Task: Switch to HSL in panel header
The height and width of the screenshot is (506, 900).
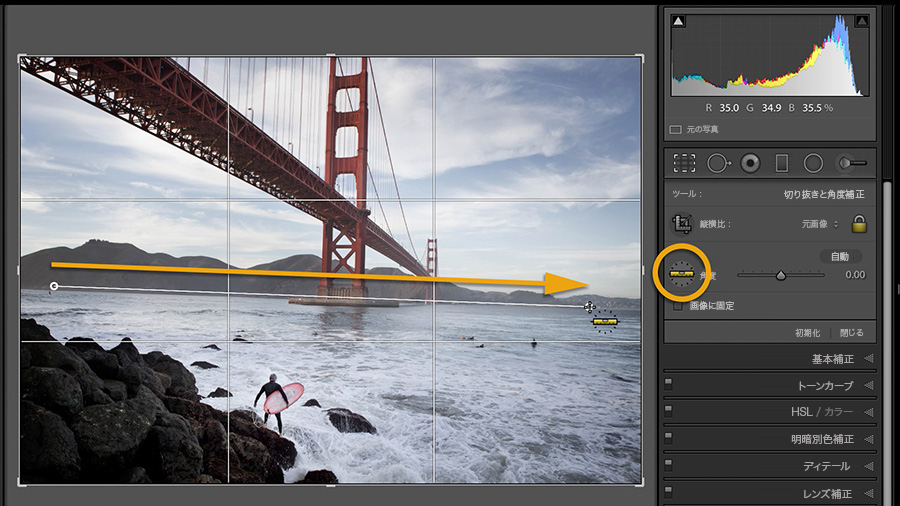Action: pos(801,412)
